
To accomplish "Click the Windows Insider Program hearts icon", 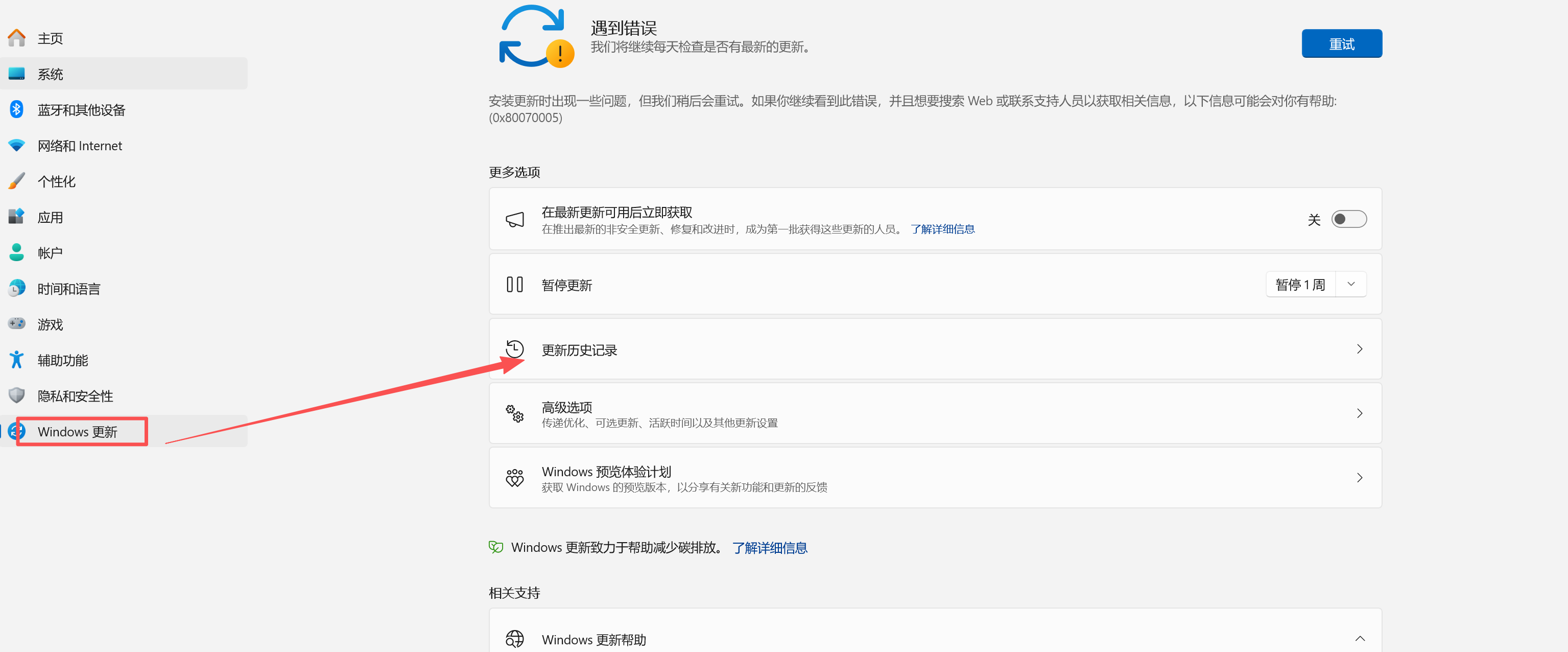I will (x=514, y=478).
